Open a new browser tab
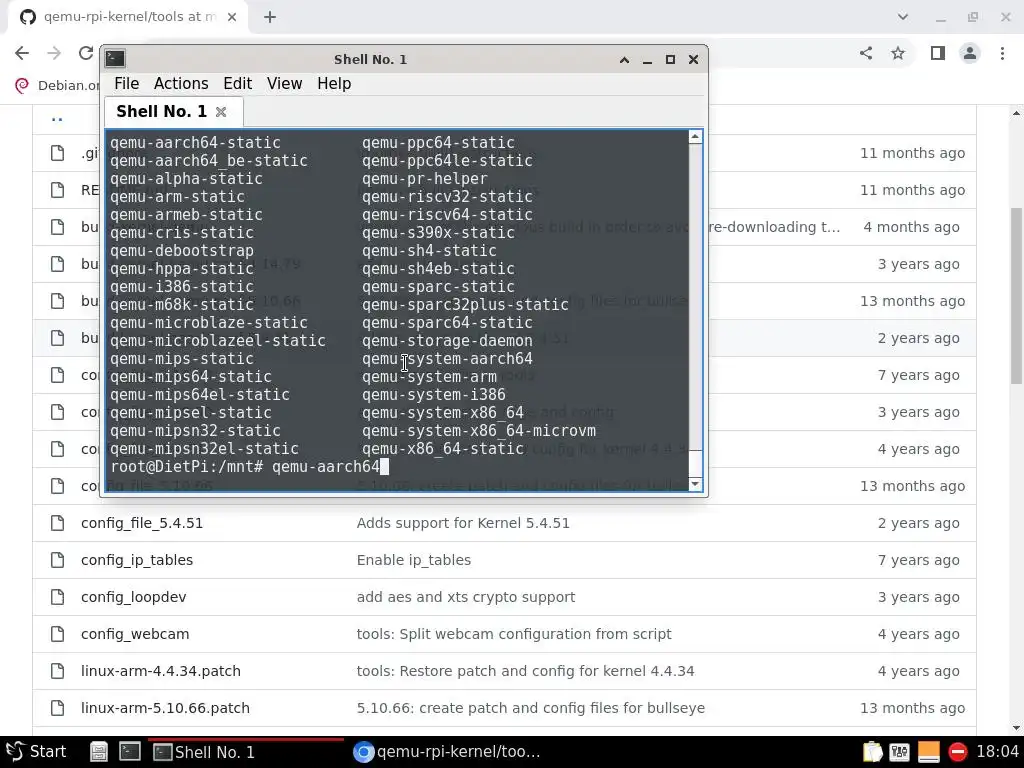 pos(270,17)
